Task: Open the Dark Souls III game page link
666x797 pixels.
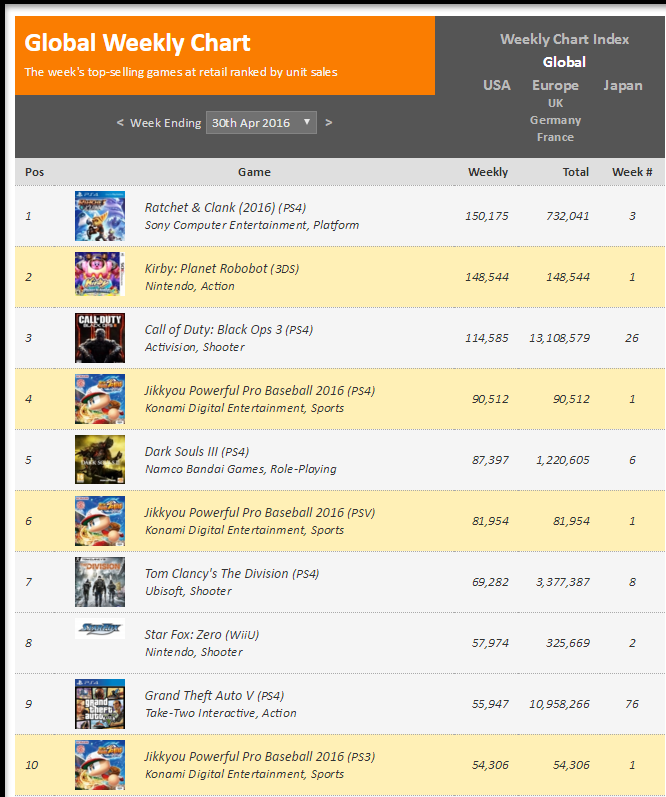Action: tap(181, 451)
